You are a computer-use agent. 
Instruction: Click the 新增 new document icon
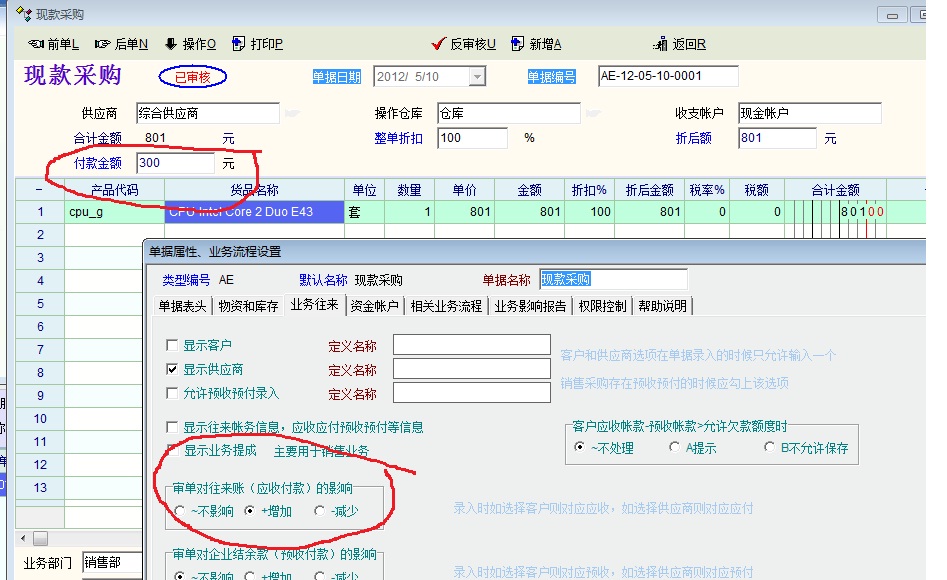click(517, 44)
